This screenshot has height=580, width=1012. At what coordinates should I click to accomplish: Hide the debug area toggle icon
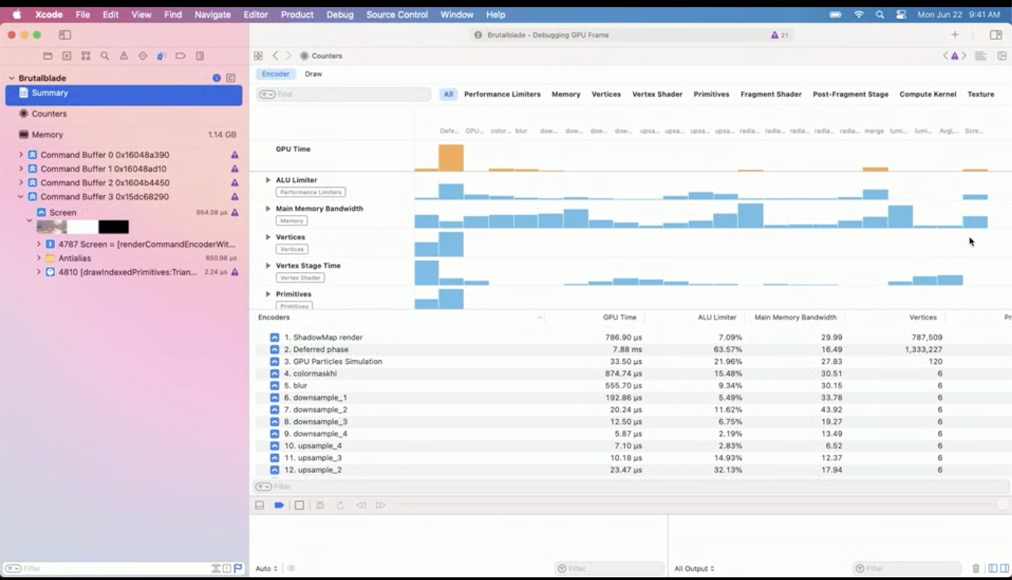click(x=259, y=505)
